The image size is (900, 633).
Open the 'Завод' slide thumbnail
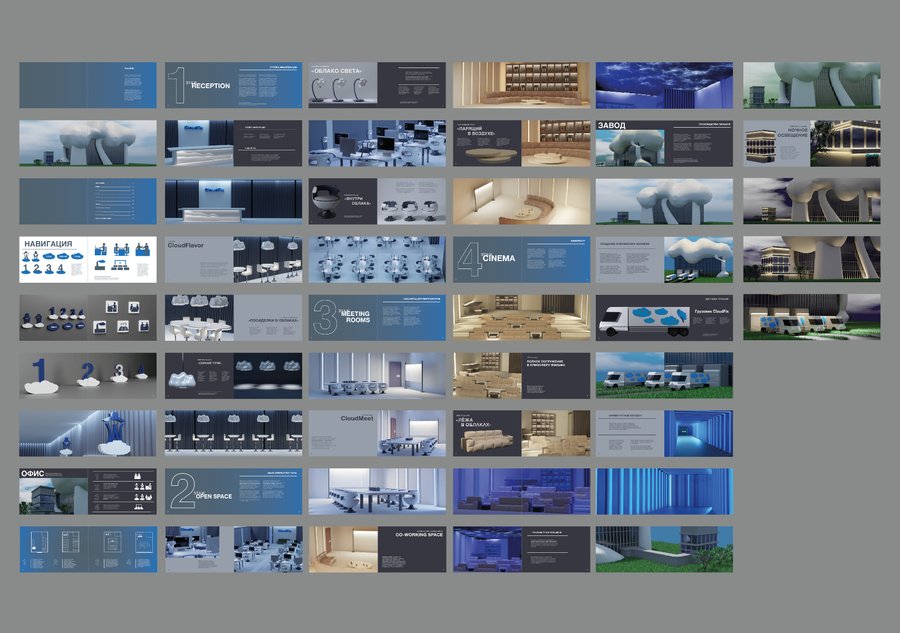(x=664, y=143)
